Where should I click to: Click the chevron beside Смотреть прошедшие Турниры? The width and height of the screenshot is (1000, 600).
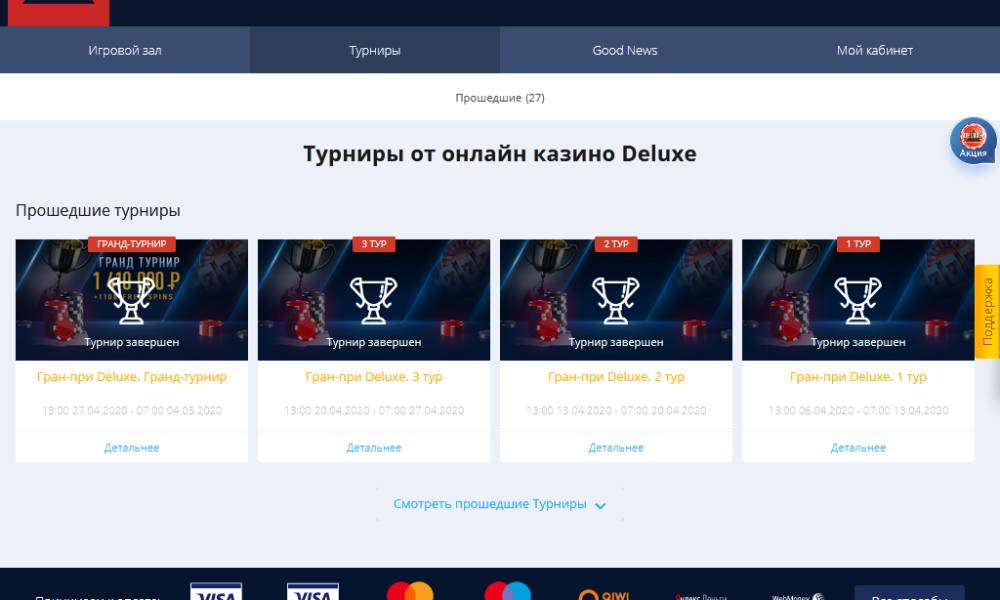click(x=600, y=506)
